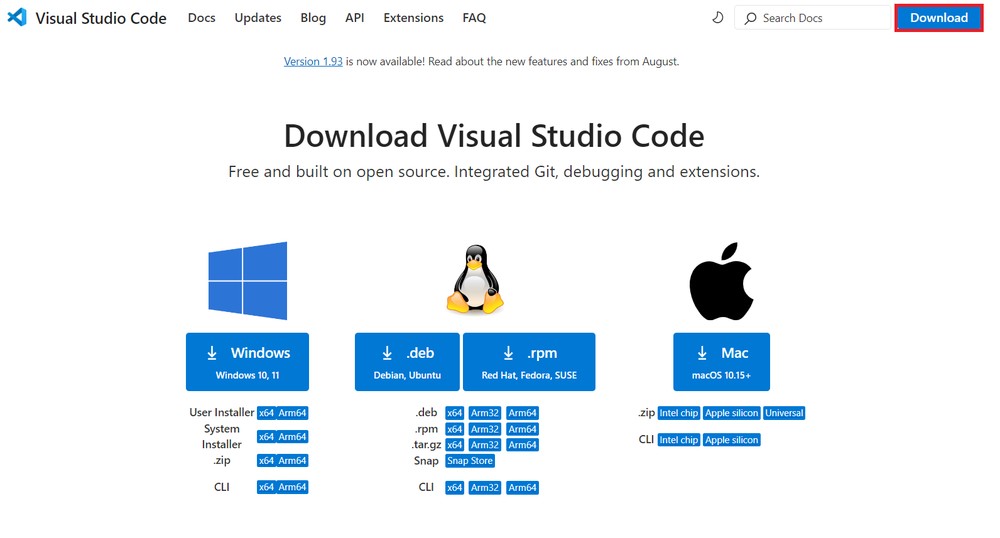Choose the Universal Mac .zip build
The height and width of the screenshot is (538, 1000).
click(784, 413)
